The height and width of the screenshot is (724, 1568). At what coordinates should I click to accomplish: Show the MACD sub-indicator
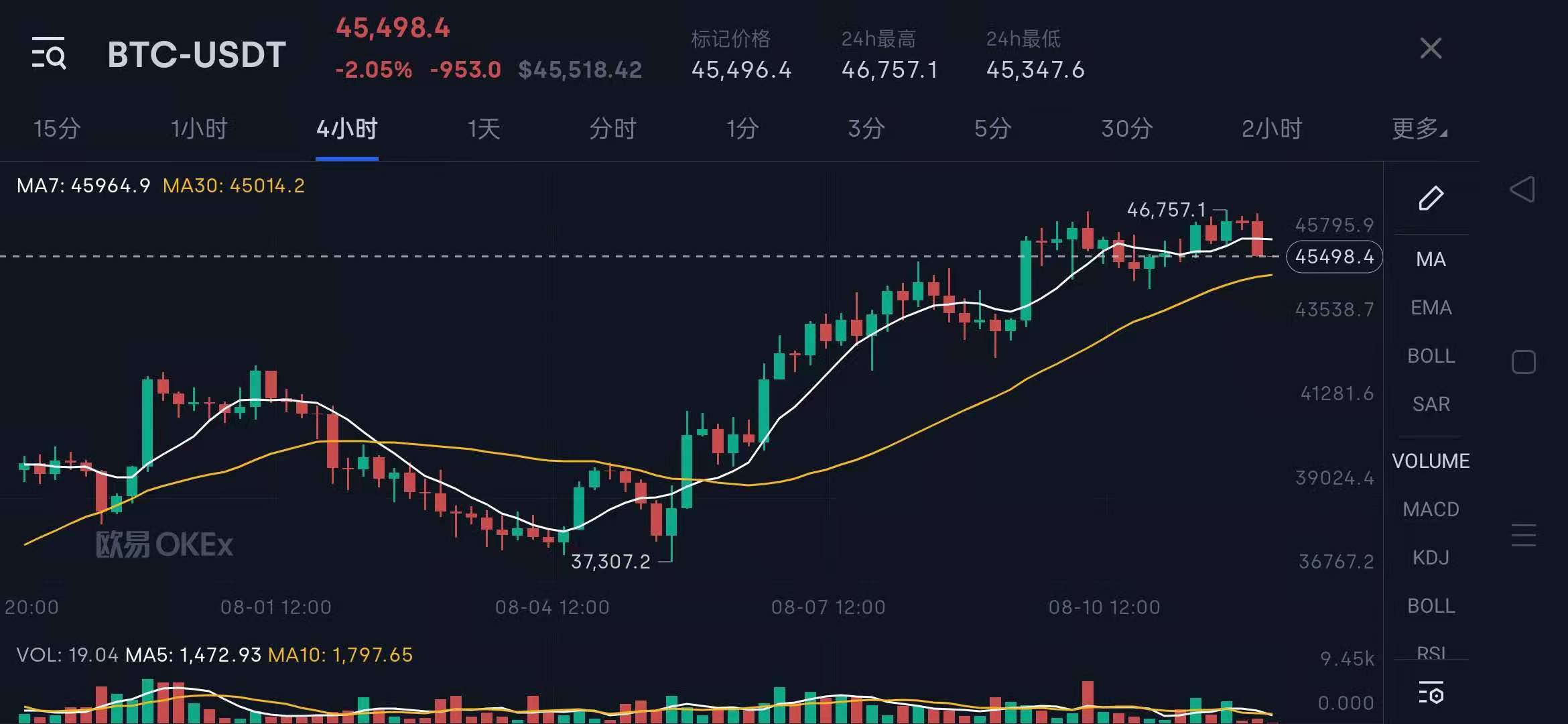coord(1431,509)
